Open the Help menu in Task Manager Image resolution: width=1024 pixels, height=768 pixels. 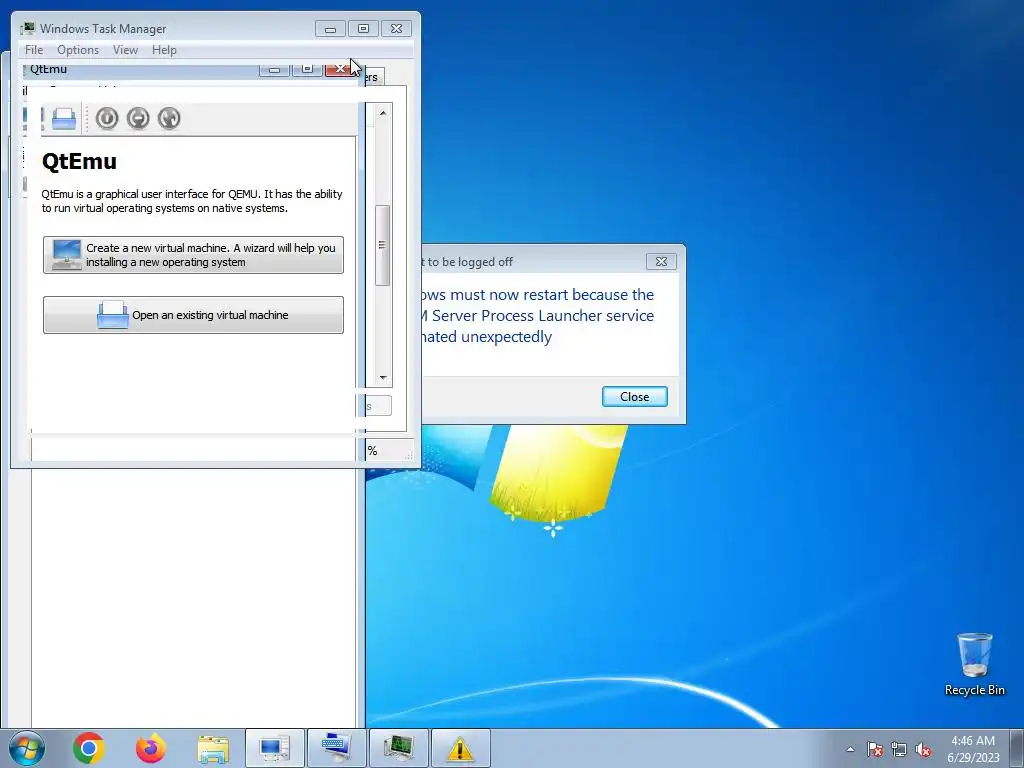164,50
